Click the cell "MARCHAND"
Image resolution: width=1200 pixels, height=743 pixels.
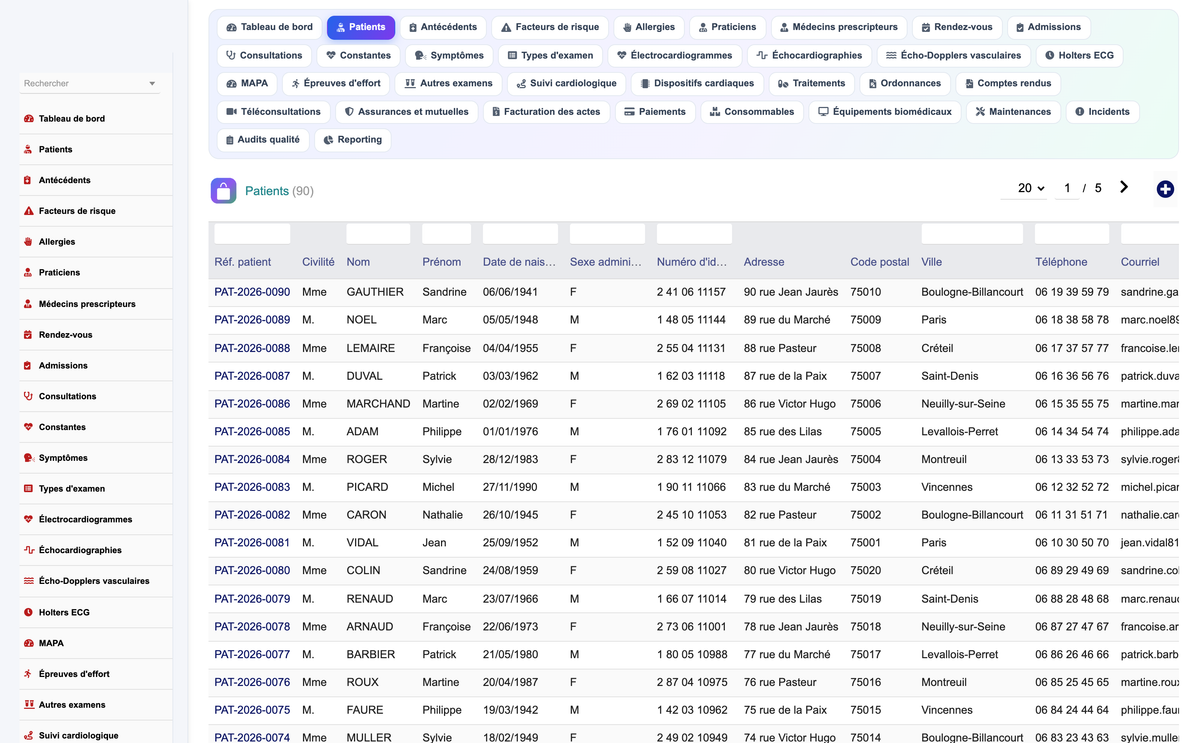(x=378, y=404)
